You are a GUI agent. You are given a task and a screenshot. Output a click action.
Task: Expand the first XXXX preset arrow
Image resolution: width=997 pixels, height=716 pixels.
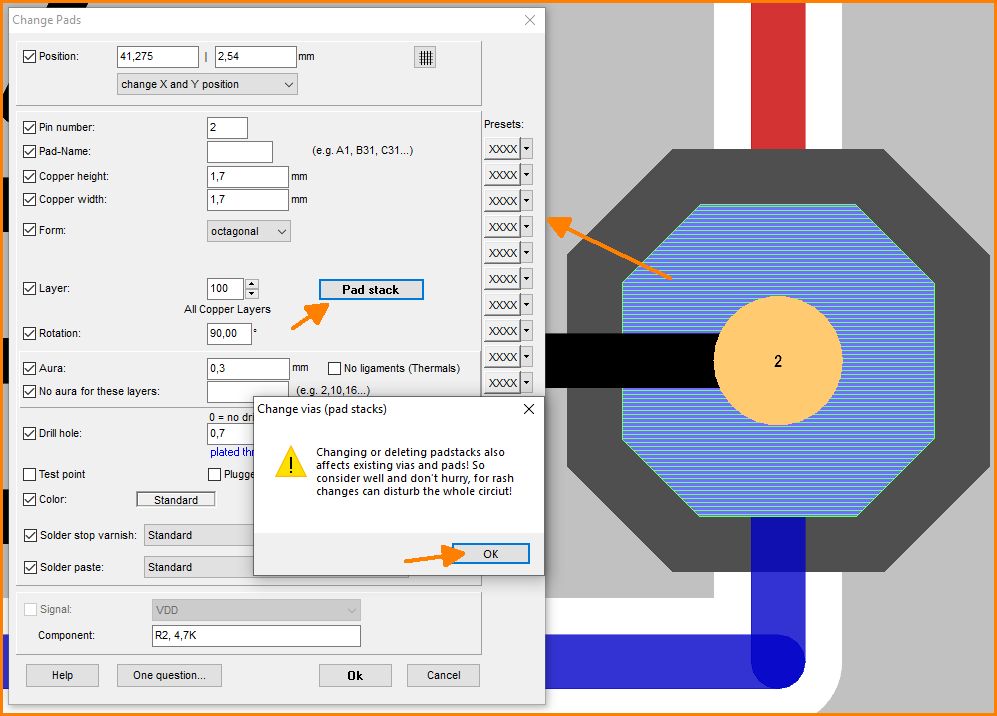(x=527, y=149)
